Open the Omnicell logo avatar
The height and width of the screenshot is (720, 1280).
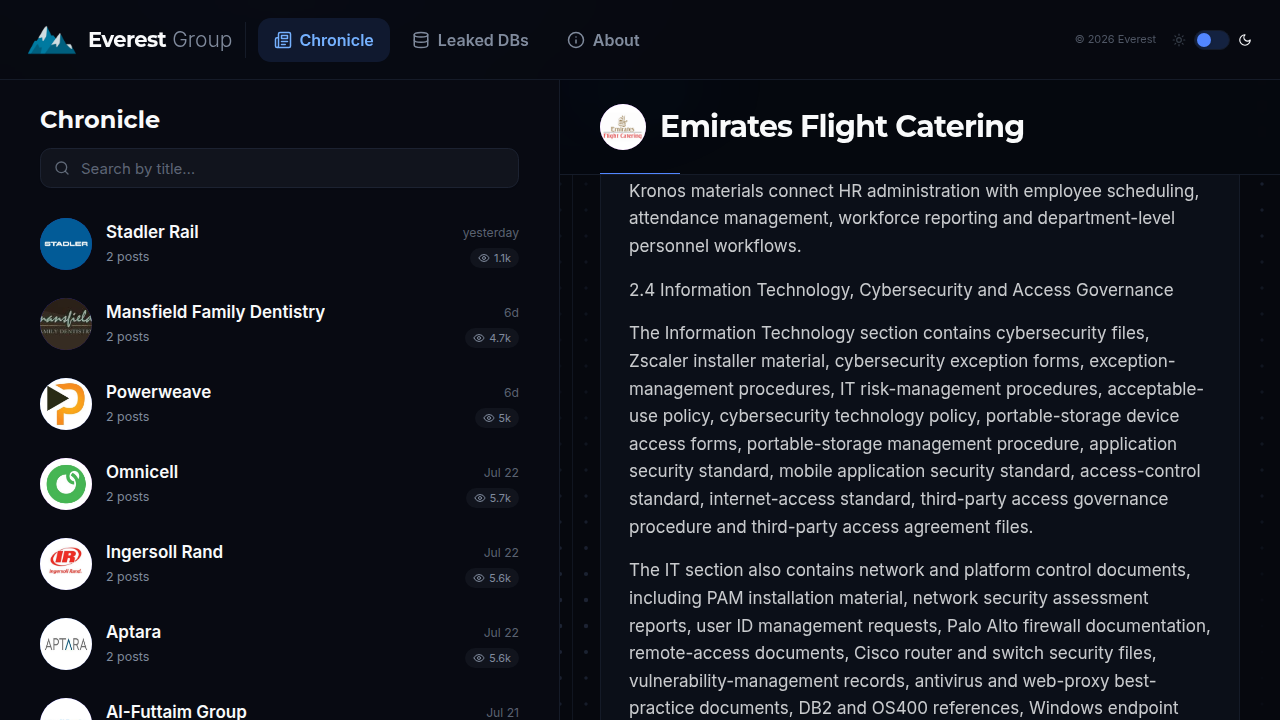66,484
